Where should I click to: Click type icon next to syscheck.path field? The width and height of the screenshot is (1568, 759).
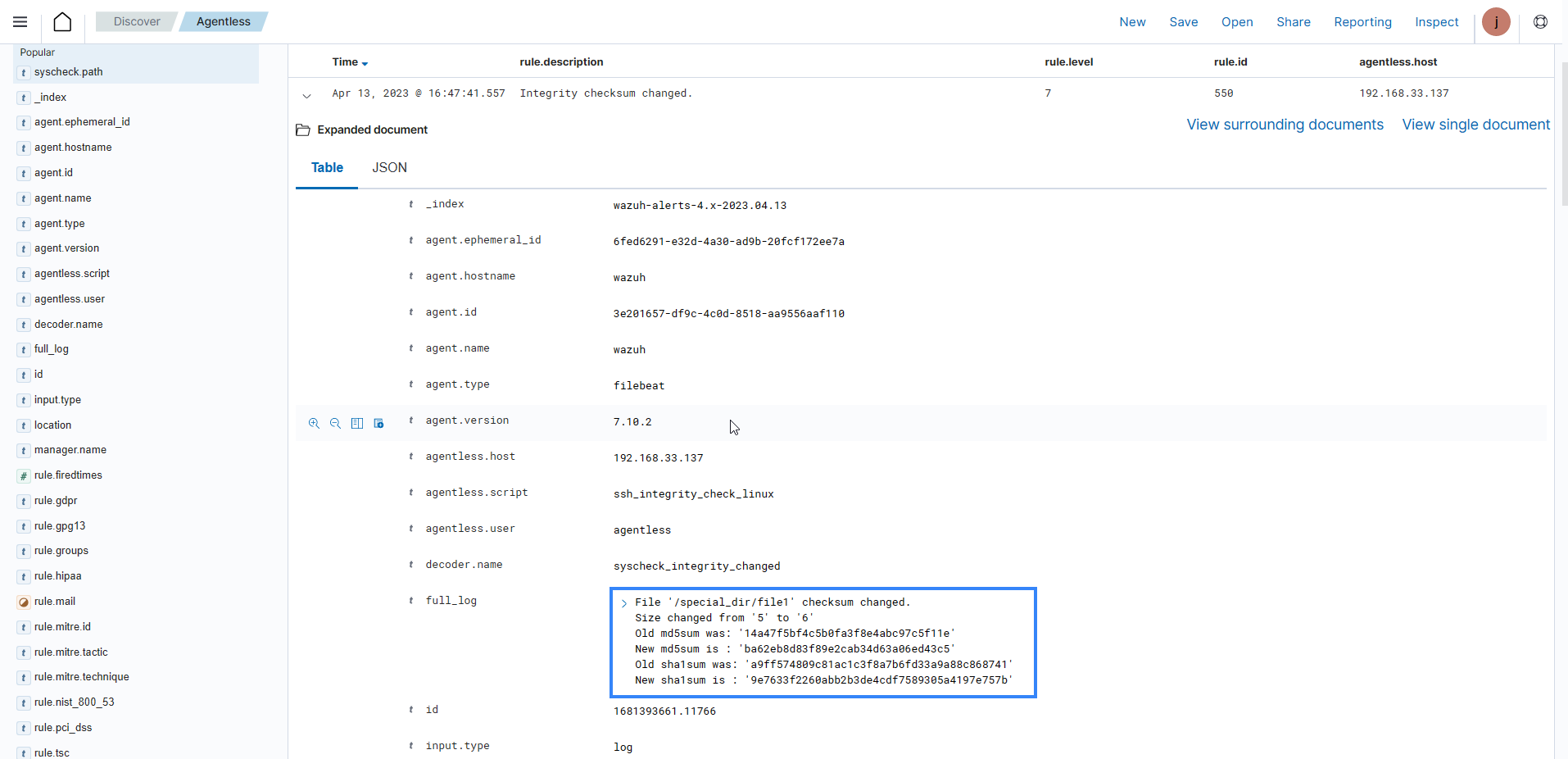tap(24, 73)
